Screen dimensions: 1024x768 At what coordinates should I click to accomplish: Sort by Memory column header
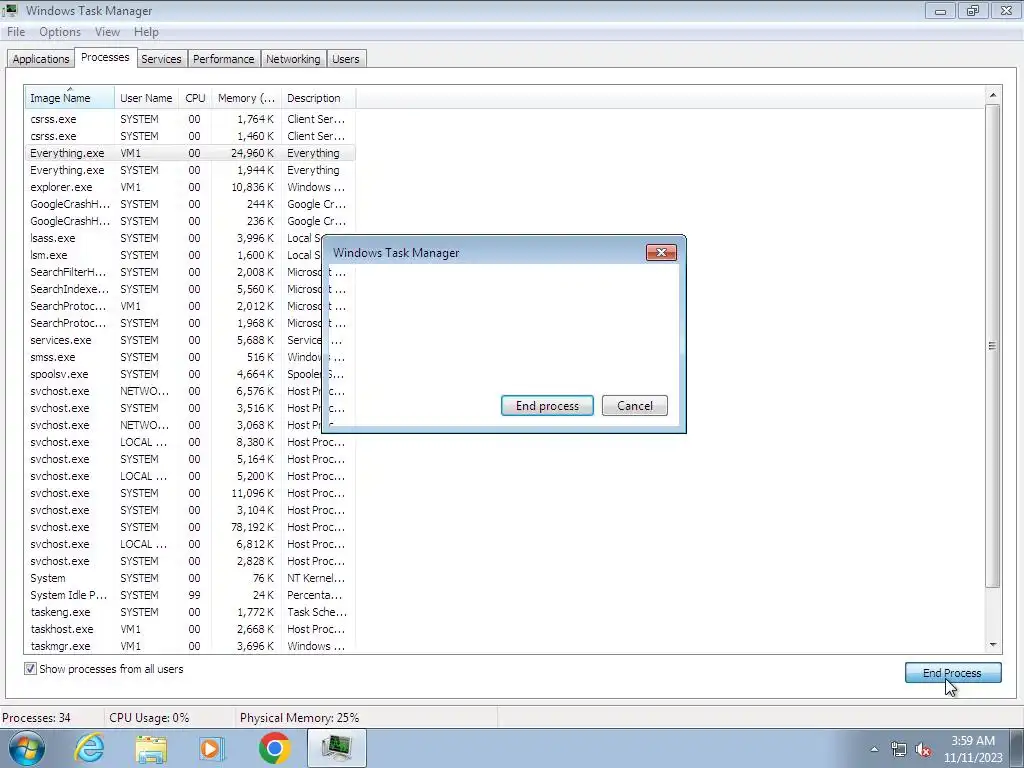click(x=246, y=98)
